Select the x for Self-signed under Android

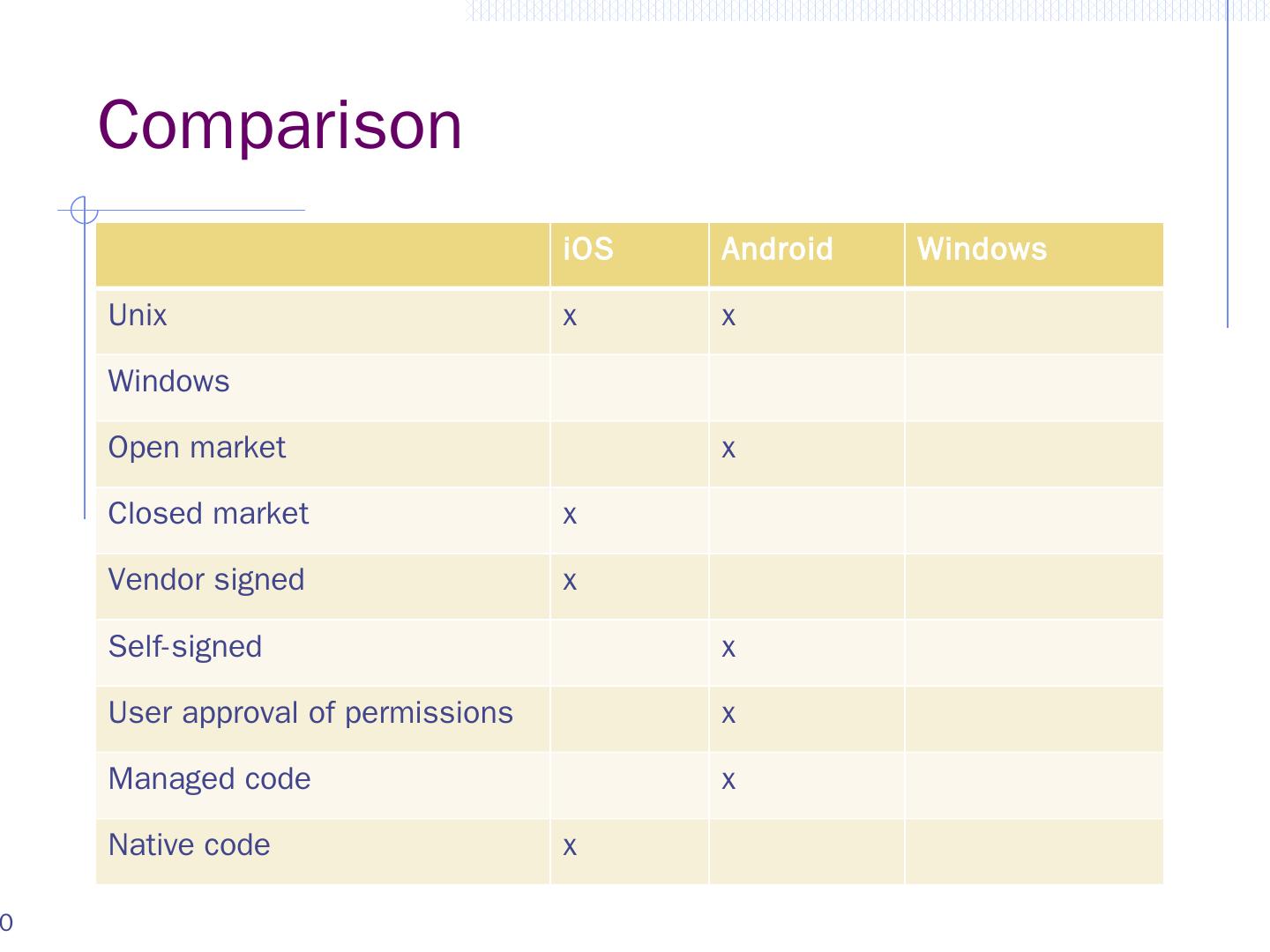(x=728, y=648)
